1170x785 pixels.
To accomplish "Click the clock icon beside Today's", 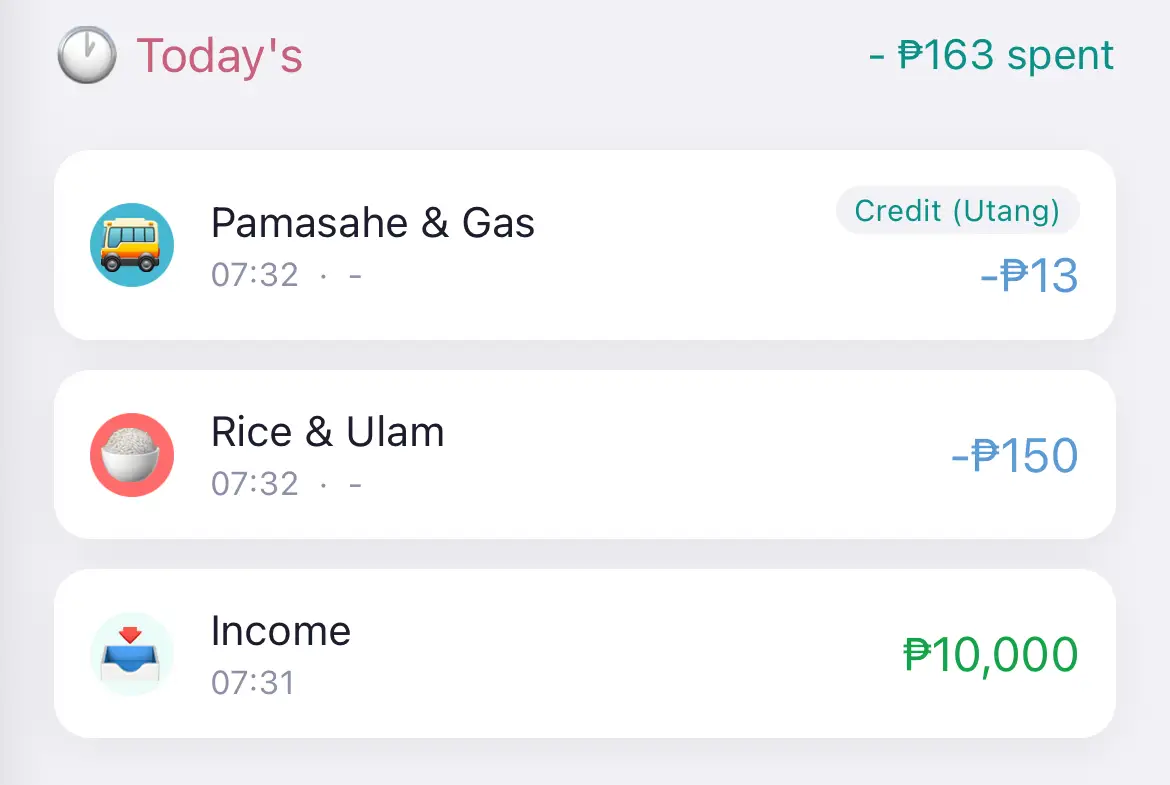I will click(86, 56).
